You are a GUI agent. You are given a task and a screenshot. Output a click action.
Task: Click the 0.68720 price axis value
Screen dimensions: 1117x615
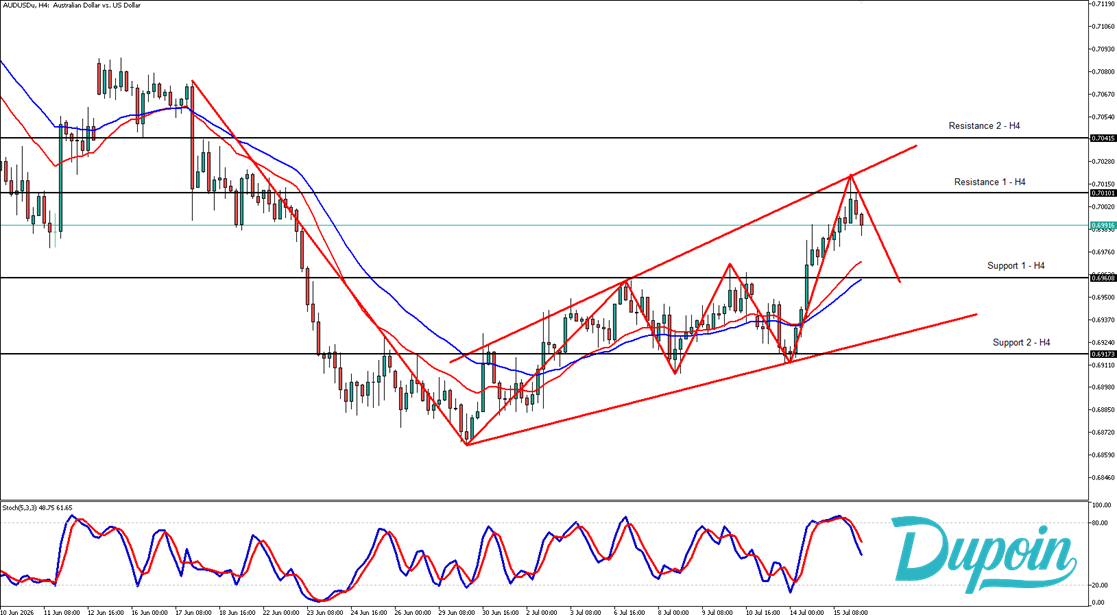point(1105,433)
